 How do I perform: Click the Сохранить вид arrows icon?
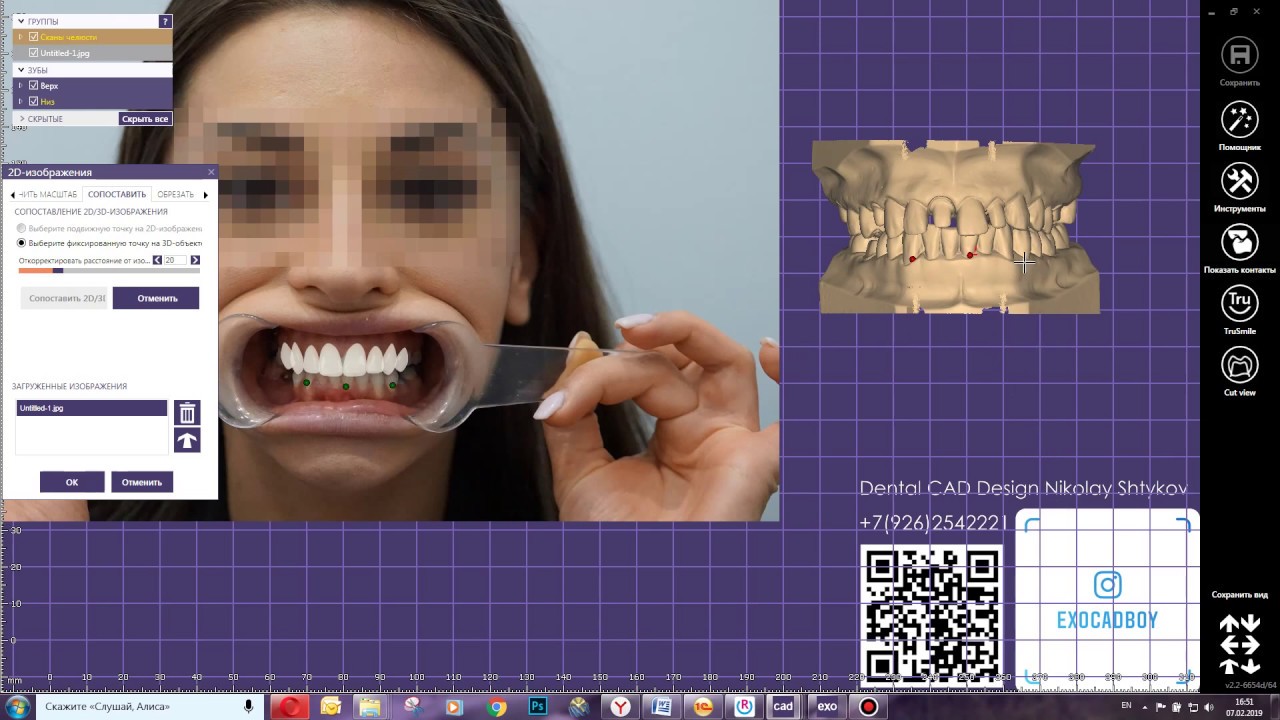click(1239, 644)
